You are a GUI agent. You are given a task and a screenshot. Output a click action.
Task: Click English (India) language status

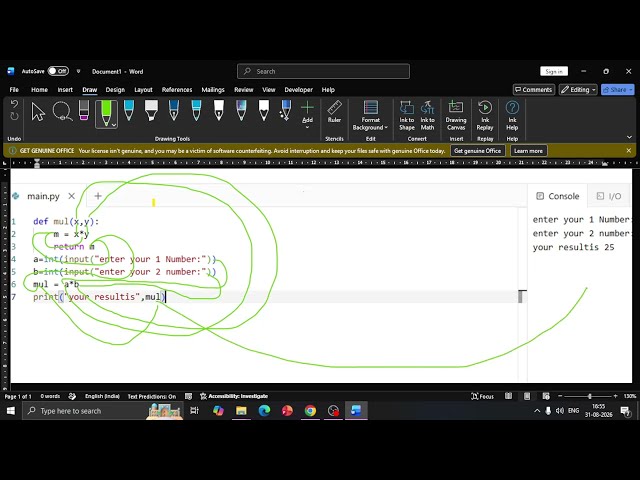102,396
